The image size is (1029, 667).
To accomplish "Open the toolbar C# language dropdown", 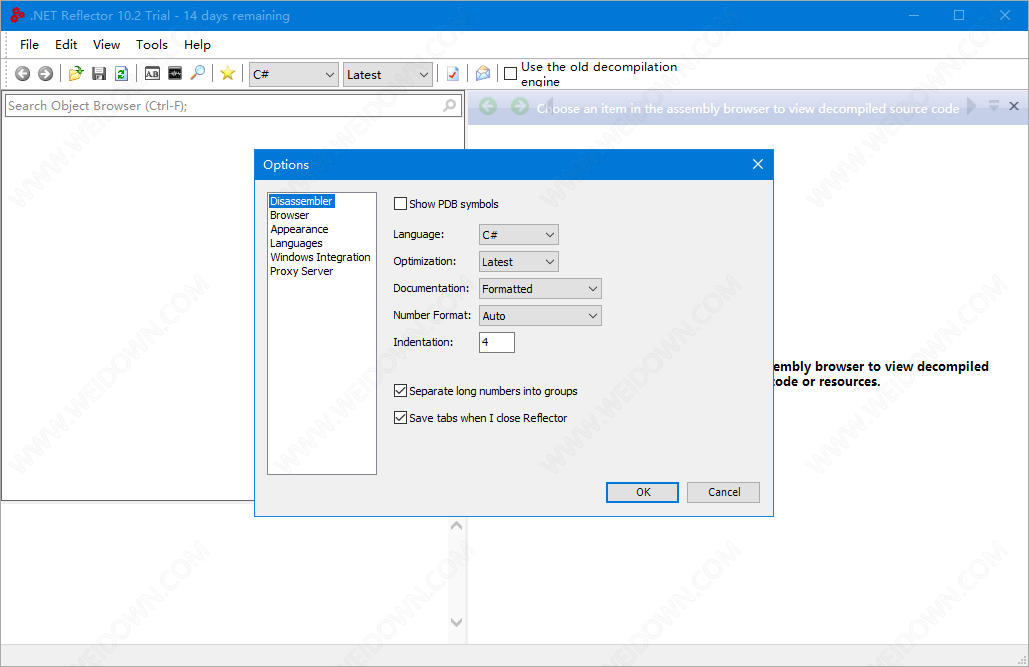I will click(x=294, y=75).
